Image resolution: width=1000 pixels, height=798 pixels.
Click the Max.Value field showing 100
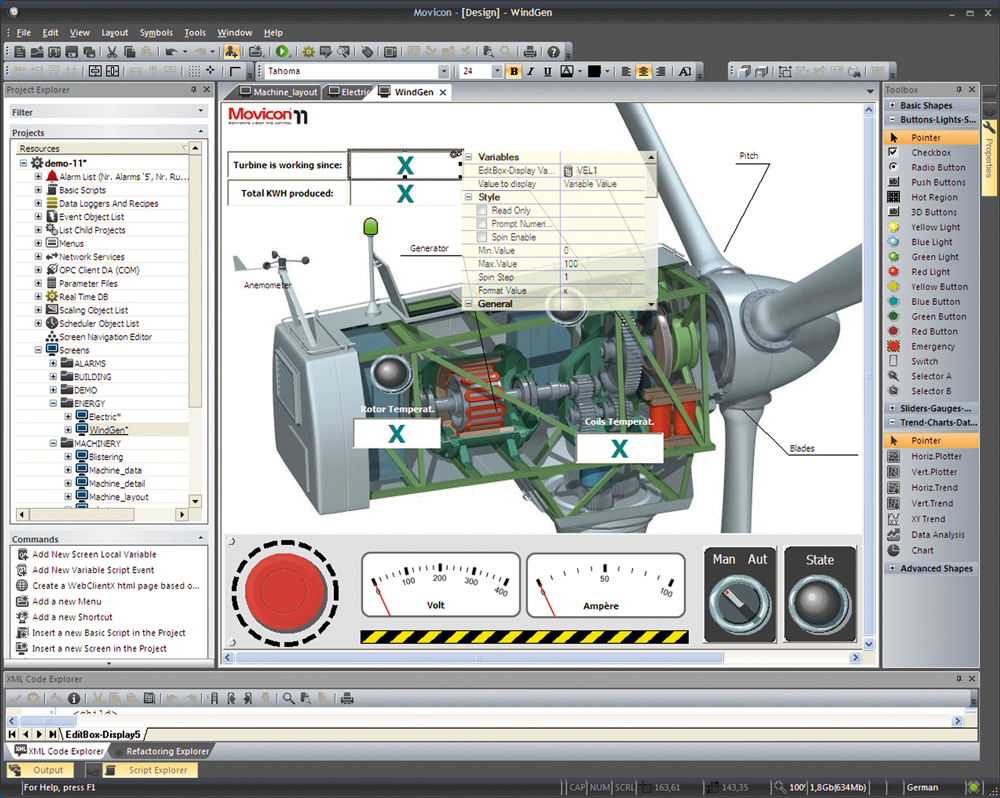tap(603, 263)
